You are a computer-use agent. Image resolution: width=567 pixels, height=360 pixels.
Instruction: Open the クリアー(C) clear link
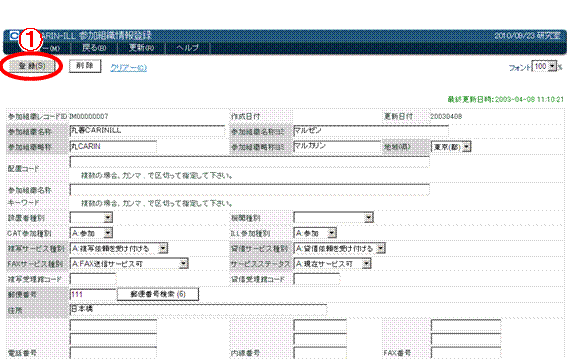coord(128,68)
